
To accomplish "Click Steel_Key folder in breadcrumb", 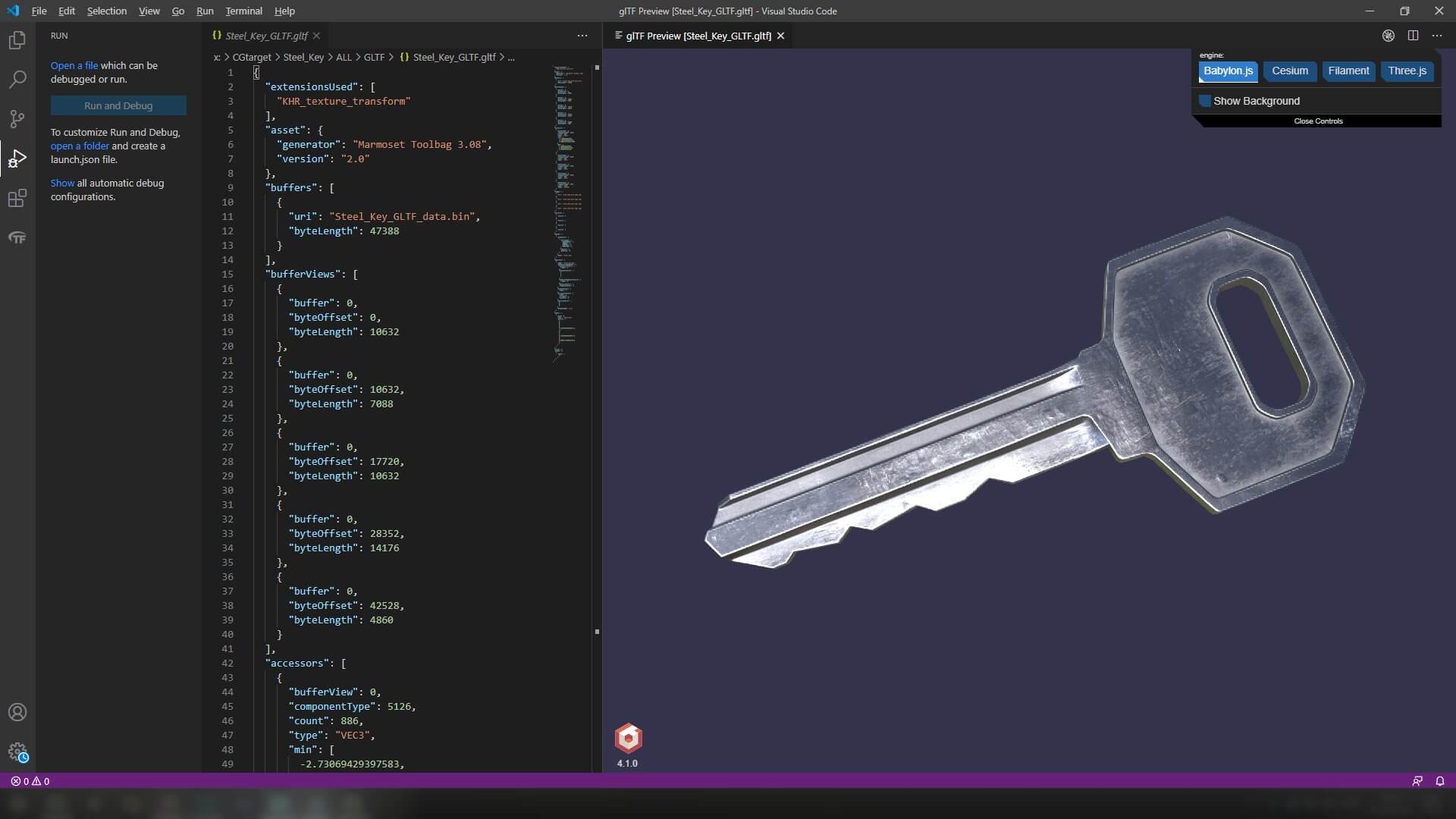I will point(303,57).
